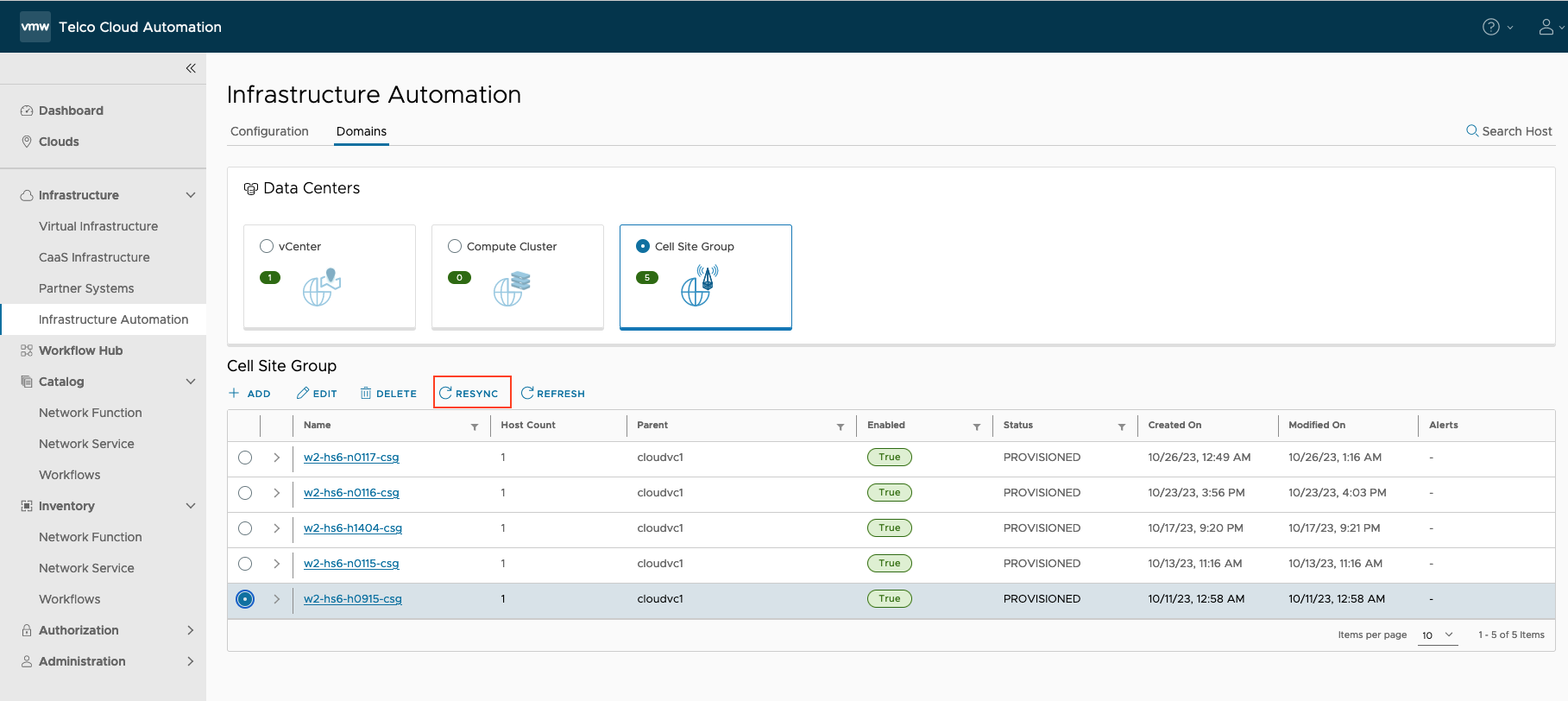Collapse the Infrastructure section chevron
The height and width of the screenshot is (701, 1568).
pyautogui.click(x=191, y=195)
